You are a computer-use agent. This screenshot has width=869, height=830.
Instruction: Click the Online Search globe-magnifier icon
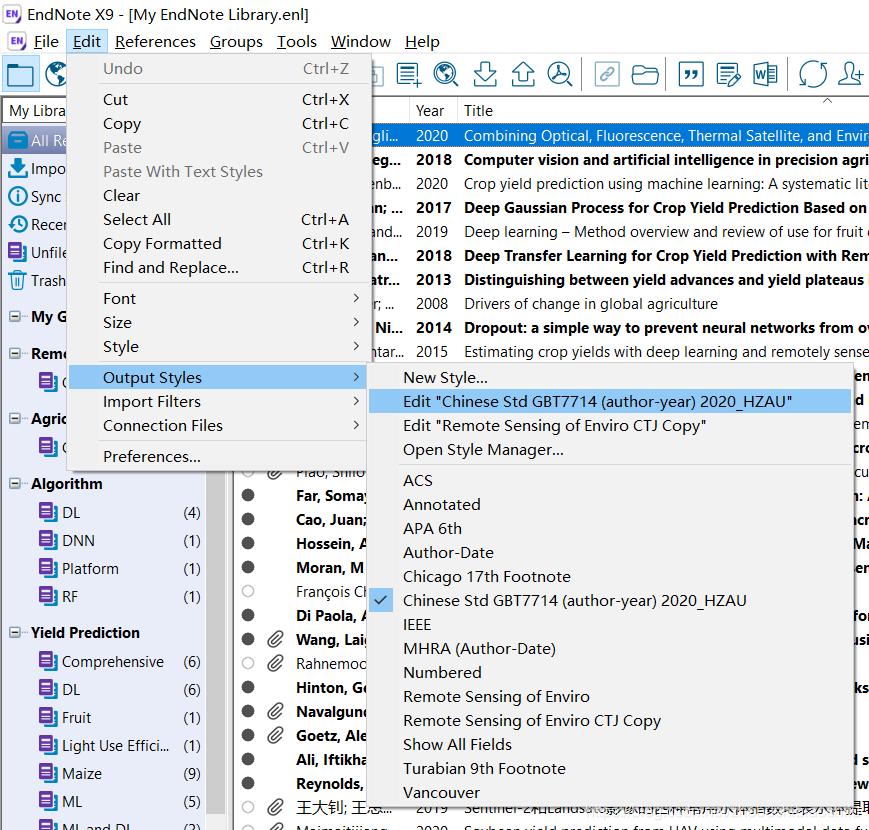[446, 74]
